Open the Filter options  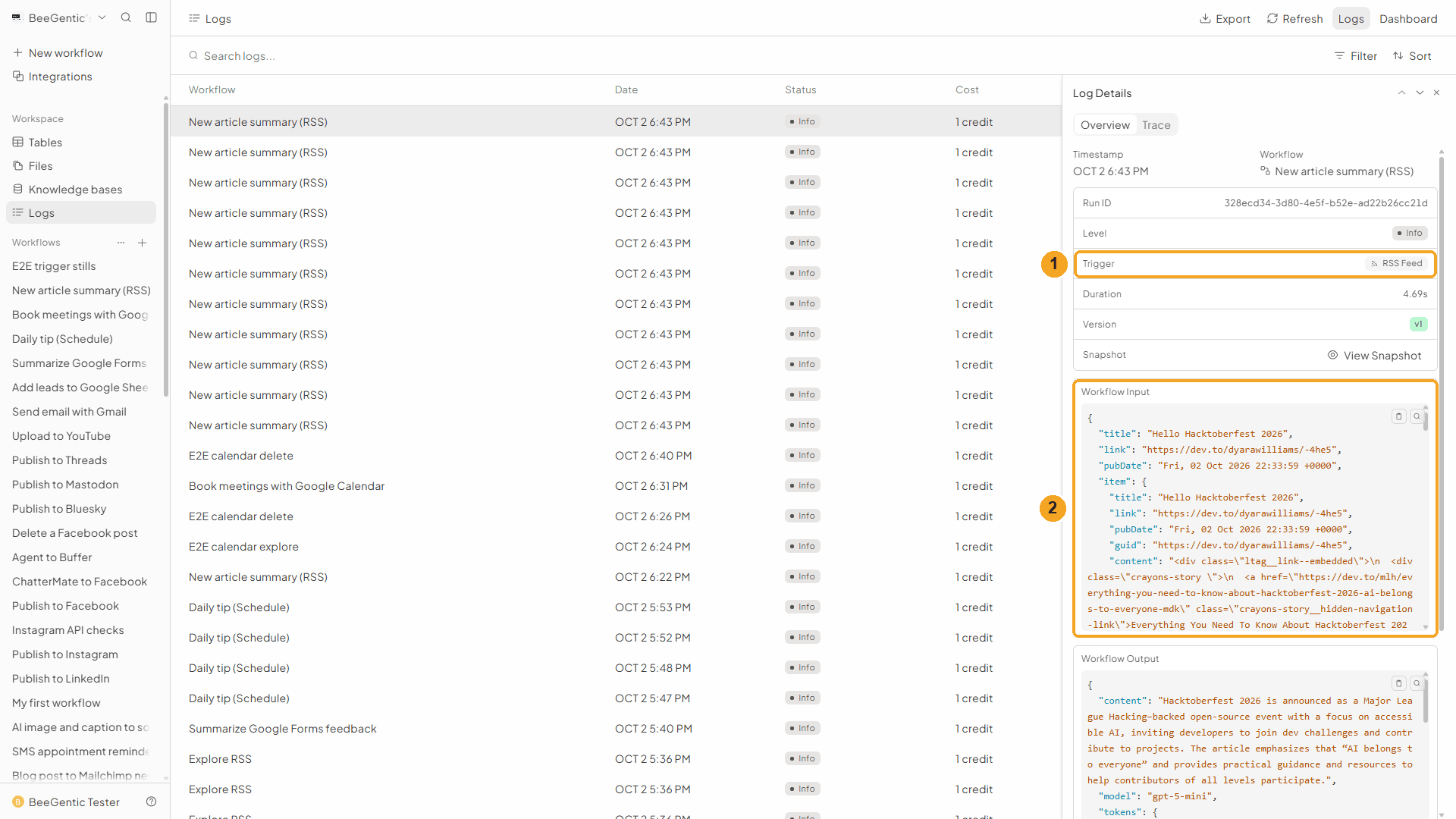point(1356,55)
